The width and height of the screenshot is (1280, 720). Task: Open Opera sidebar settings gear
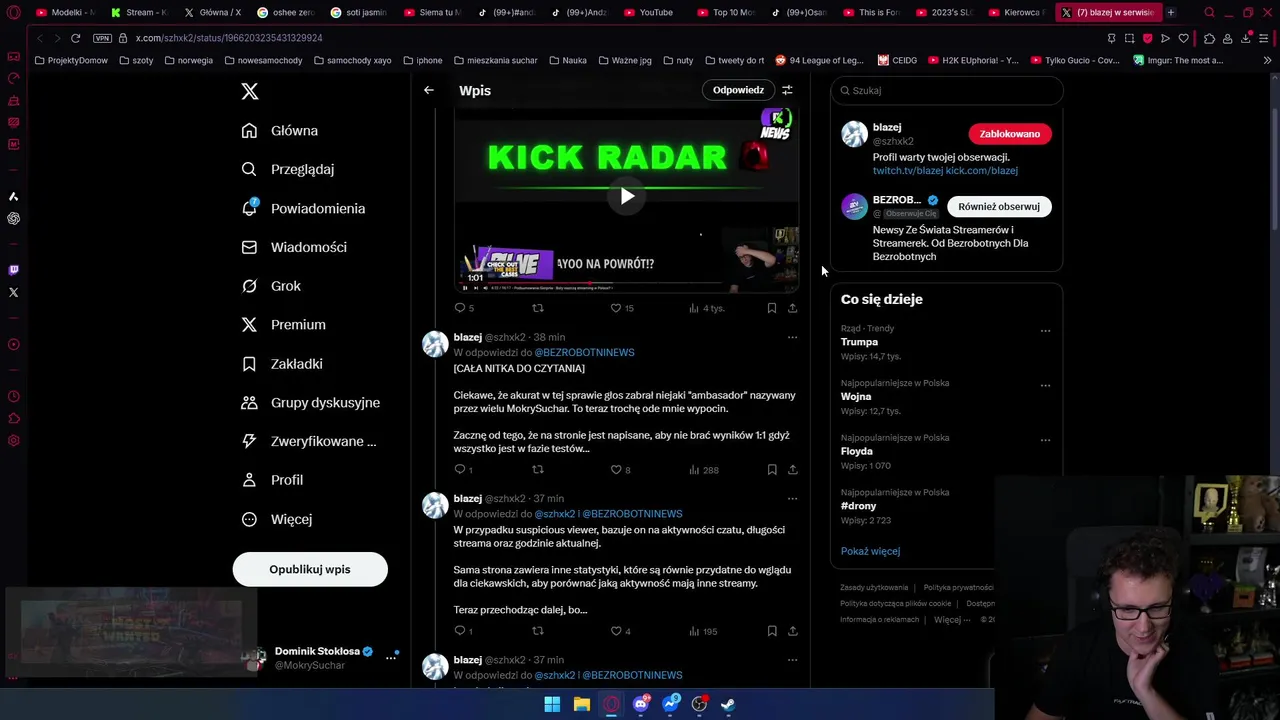tap(13, 441)
